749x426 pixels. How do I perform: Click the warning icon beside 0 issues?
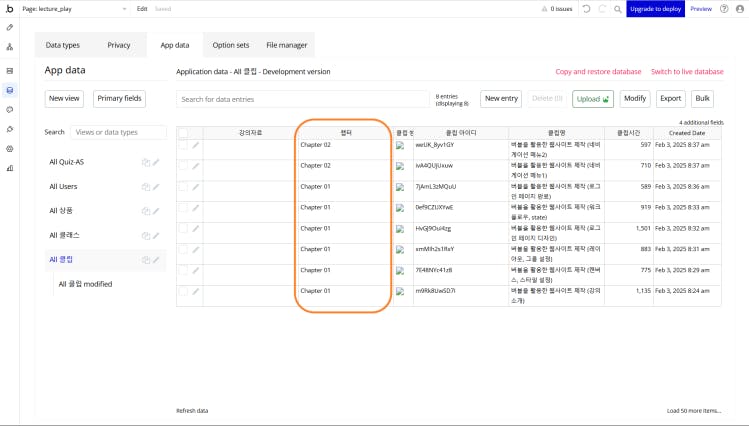(x=544, y=9)
